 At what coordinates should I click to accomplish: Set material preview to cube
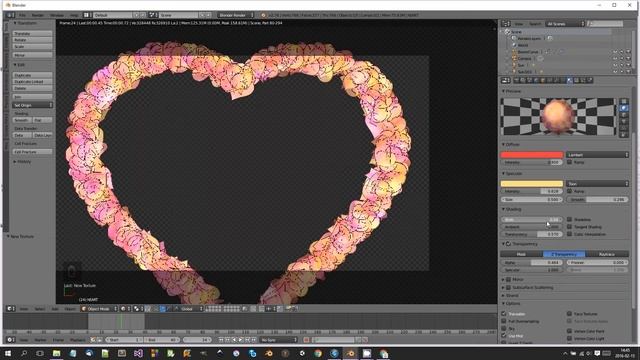click(x=624, y=115)
